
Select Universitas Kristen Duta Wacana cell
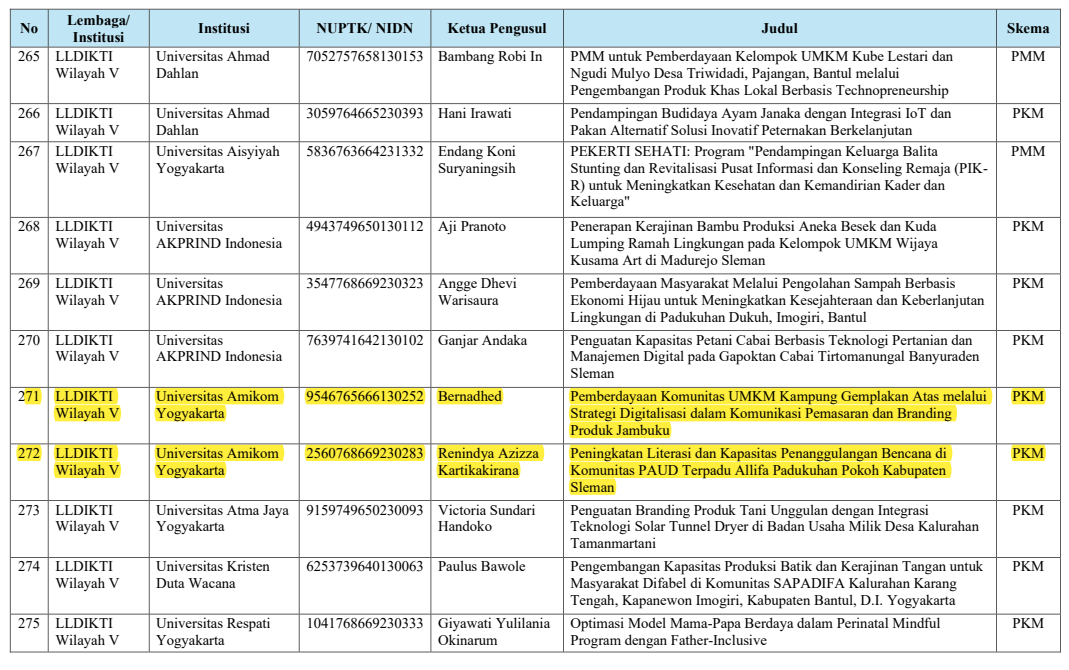pos(212,575)
